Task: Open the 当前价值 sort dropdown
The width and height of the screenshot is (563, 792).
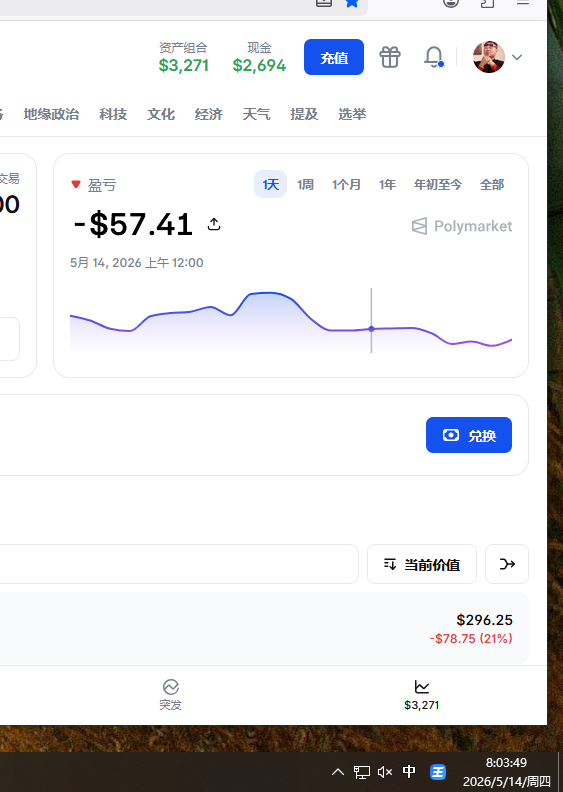Action: (422, 564)
